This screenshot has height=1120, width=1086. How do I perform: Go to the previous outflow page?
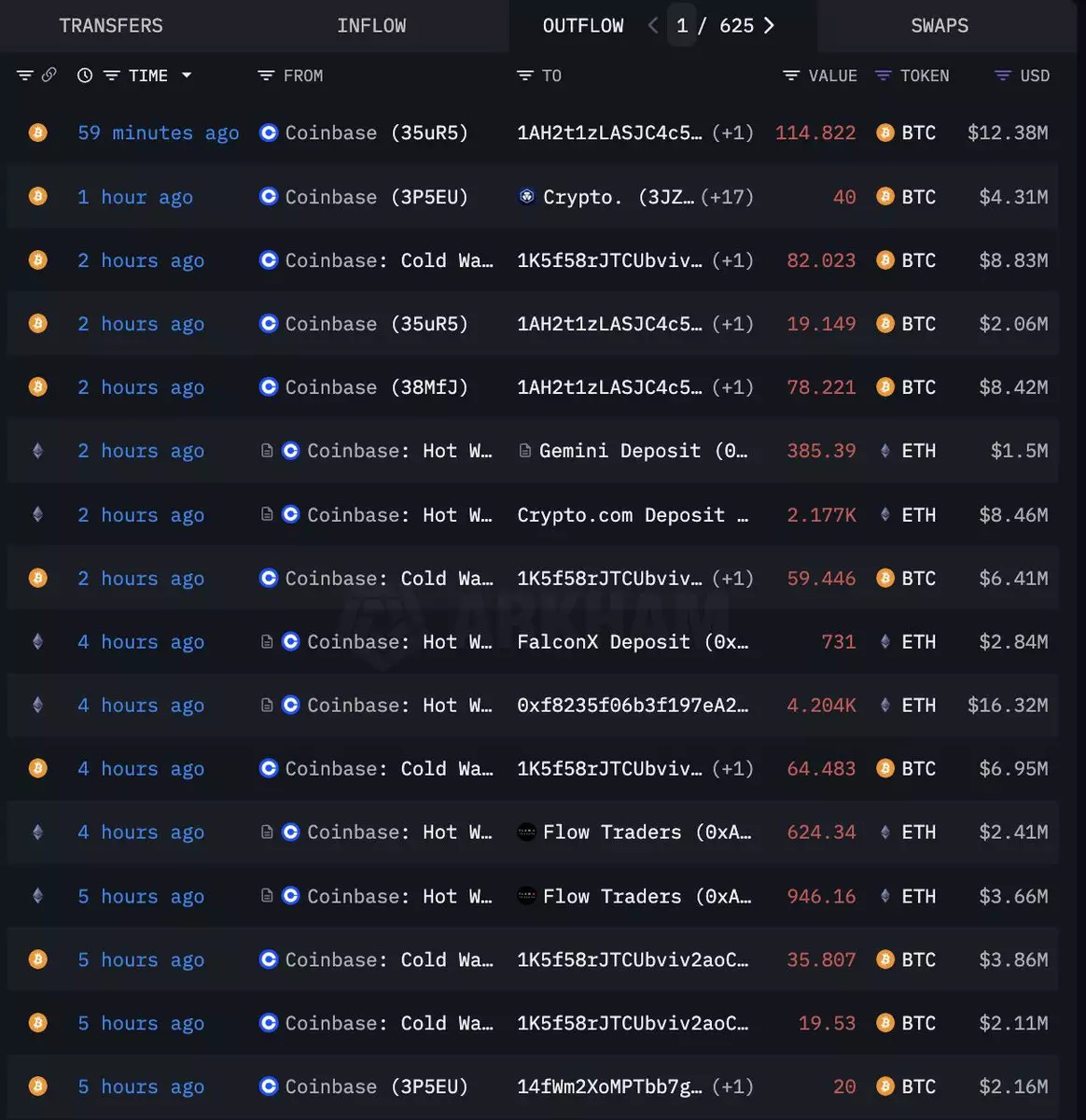click(x=653, y=25)
